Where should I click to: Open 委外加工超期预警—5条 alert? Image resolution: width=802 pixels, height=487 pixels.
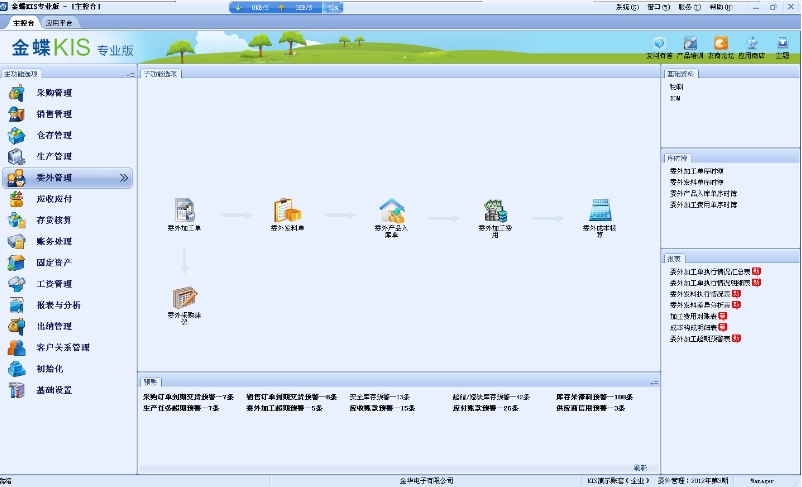click(x=284, y=408)
